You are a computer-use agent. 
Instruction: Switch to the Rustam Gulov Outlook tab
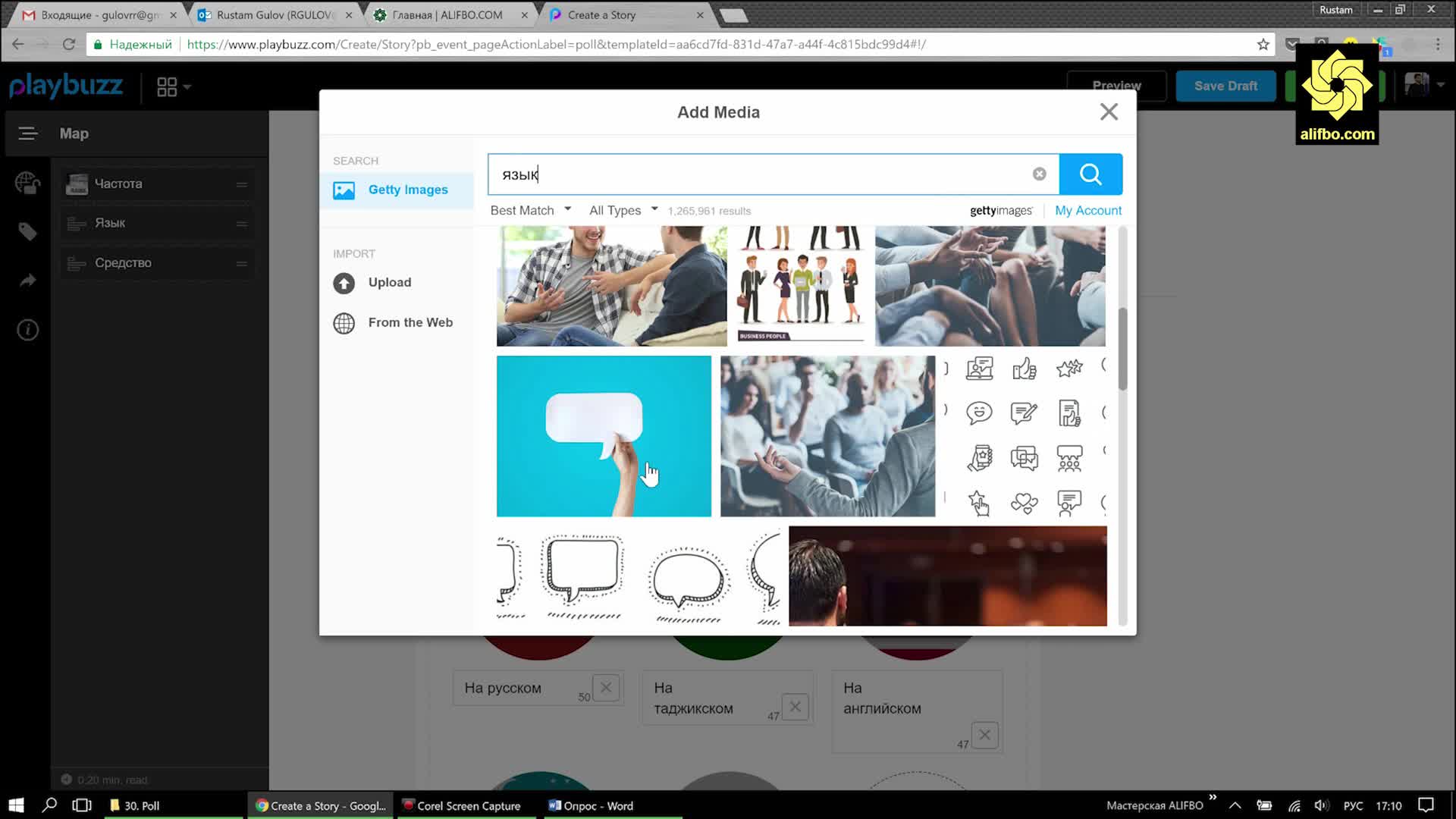pos(273,14)
